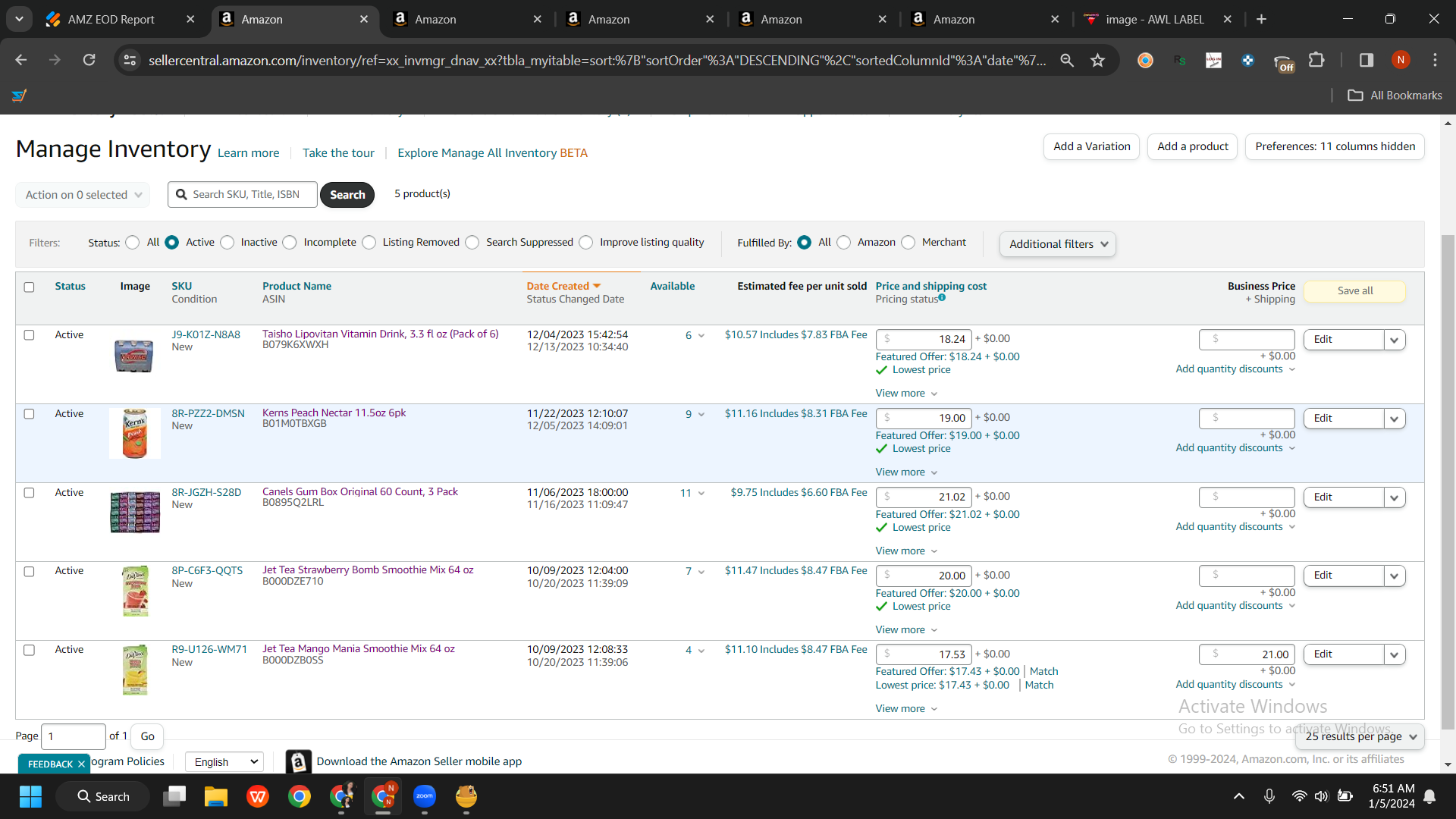Open a new browser tab
This screenshot has height=819, width=1456.
pyautogui.click(x=1261, y=19)
